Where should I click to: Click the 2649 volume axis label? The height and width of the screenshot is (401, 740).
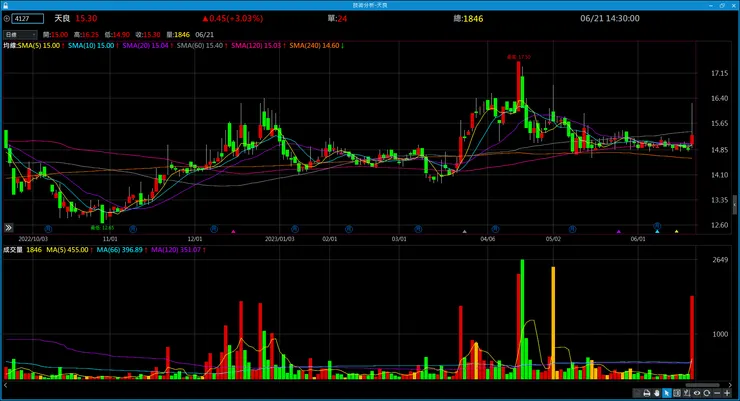(x=720, y=260)
